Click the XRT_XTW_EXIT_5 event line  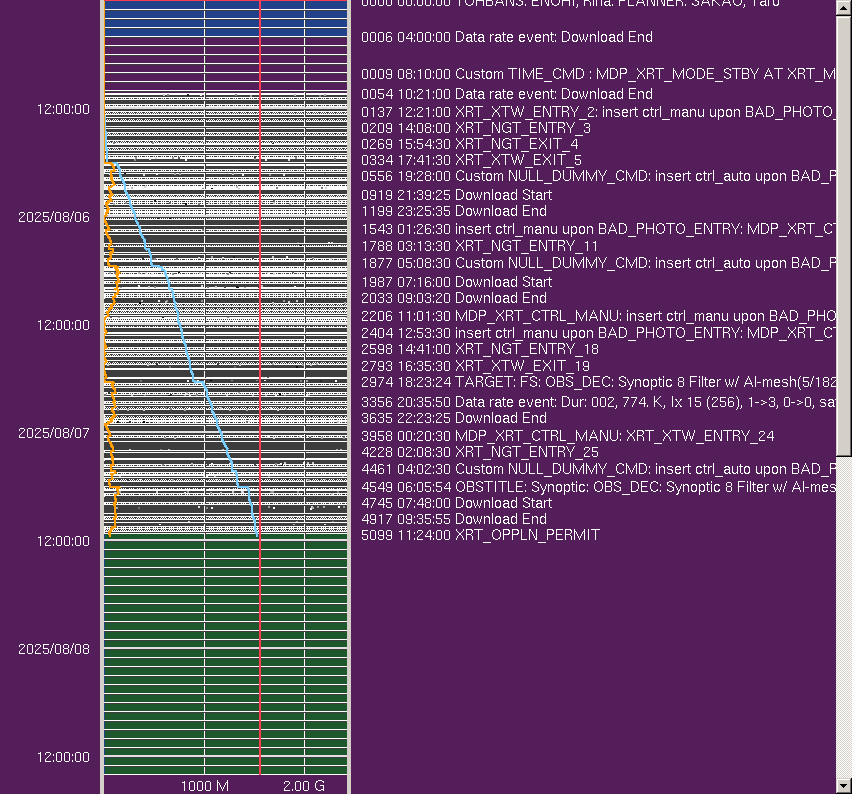[471, 160]
